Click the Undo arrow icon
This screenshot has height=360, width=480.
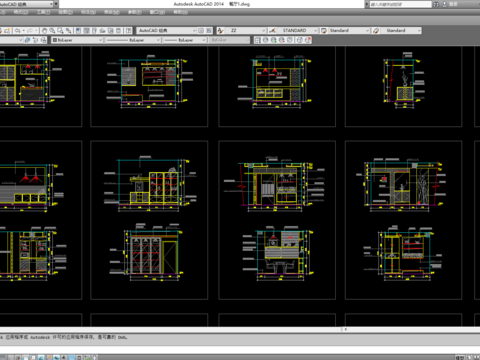pyautogui.click(x=18, y=31)
